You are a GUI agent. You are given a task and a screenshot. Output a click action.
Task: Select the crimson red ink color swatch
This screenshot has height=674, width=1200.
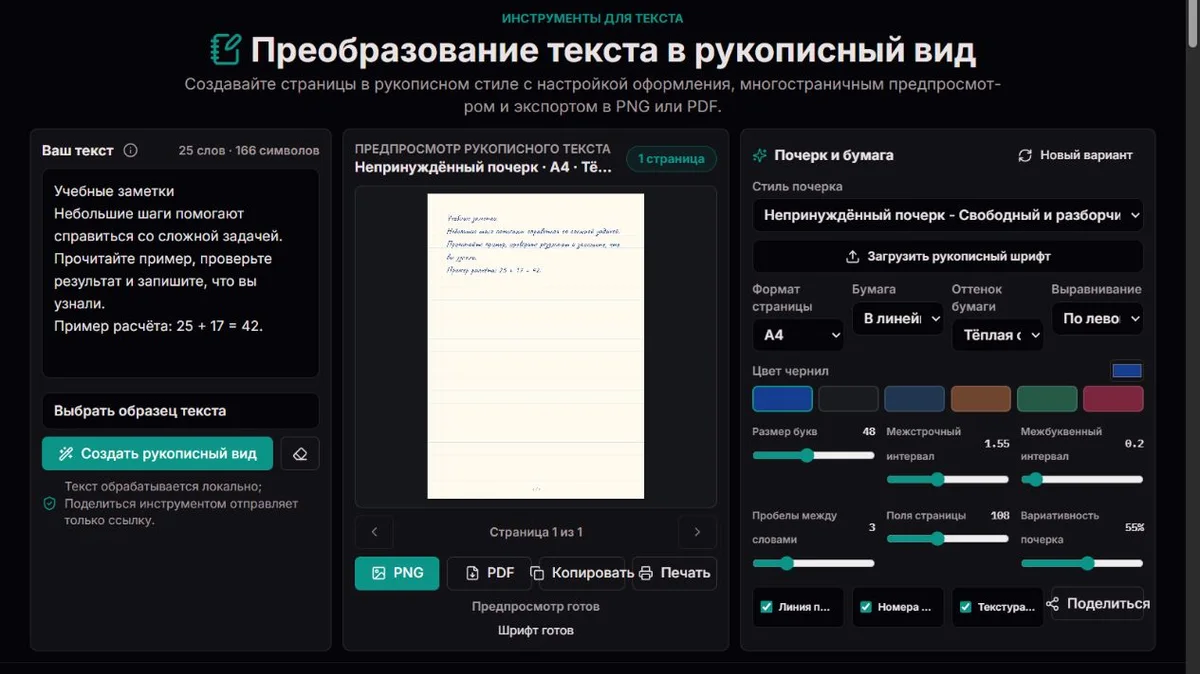point(1113,399)
